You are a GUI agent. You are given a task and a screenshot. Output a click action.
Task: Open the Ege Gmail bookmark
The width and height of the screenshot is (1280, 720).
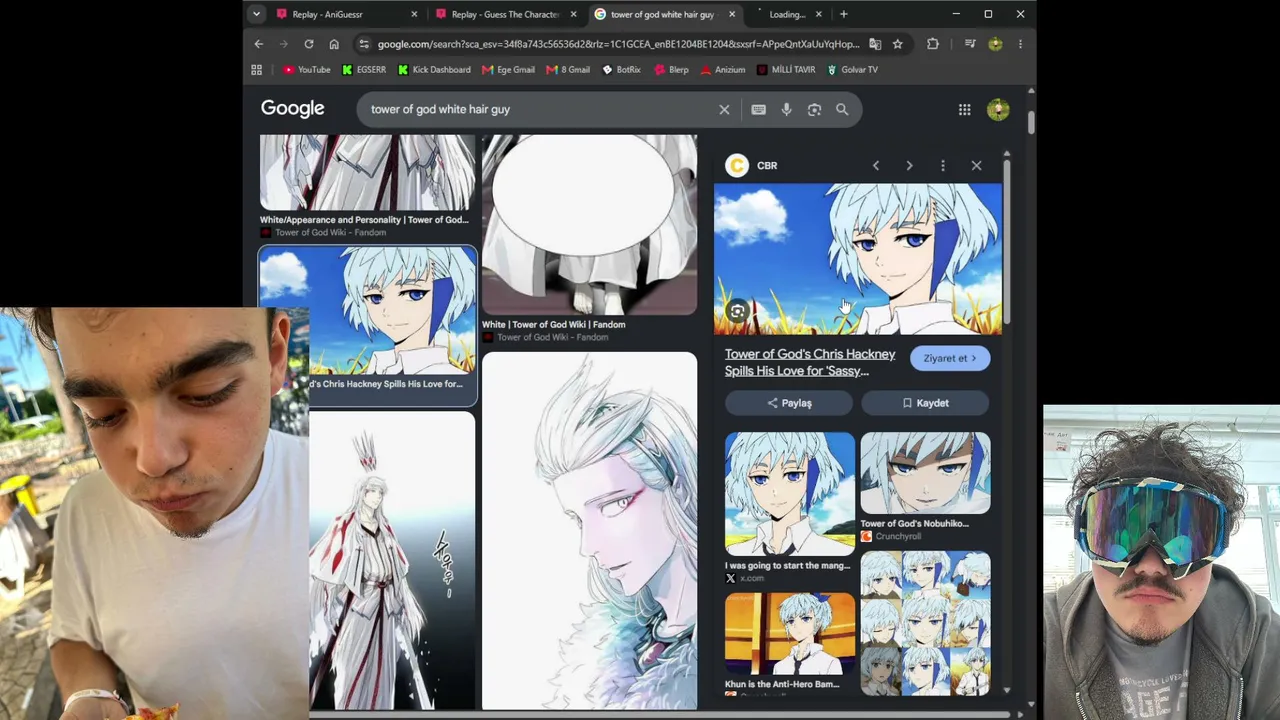(508, 70)
